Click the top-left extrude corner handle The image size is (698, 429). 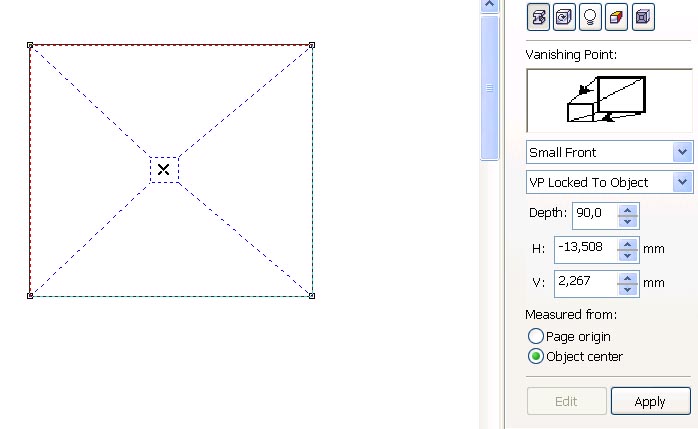pos(30,45)
